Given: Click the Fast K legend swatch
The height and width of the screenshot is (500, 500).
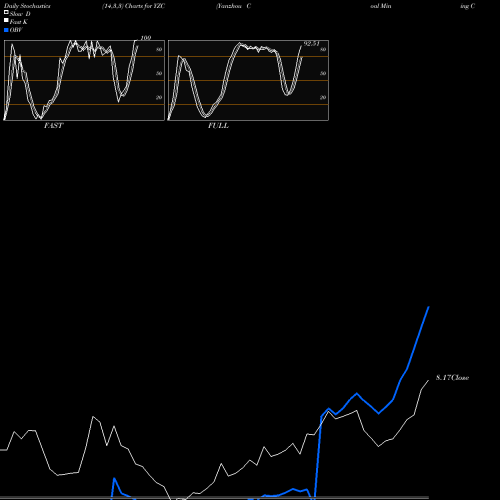Looking at the screenshot, I should 6,21.
